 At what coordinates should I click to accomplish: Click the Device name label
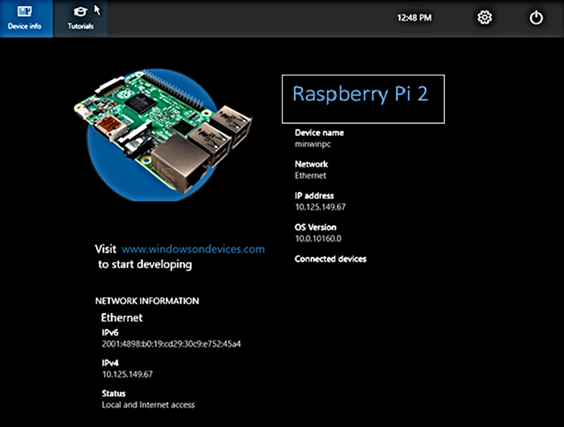pos(319,133)
